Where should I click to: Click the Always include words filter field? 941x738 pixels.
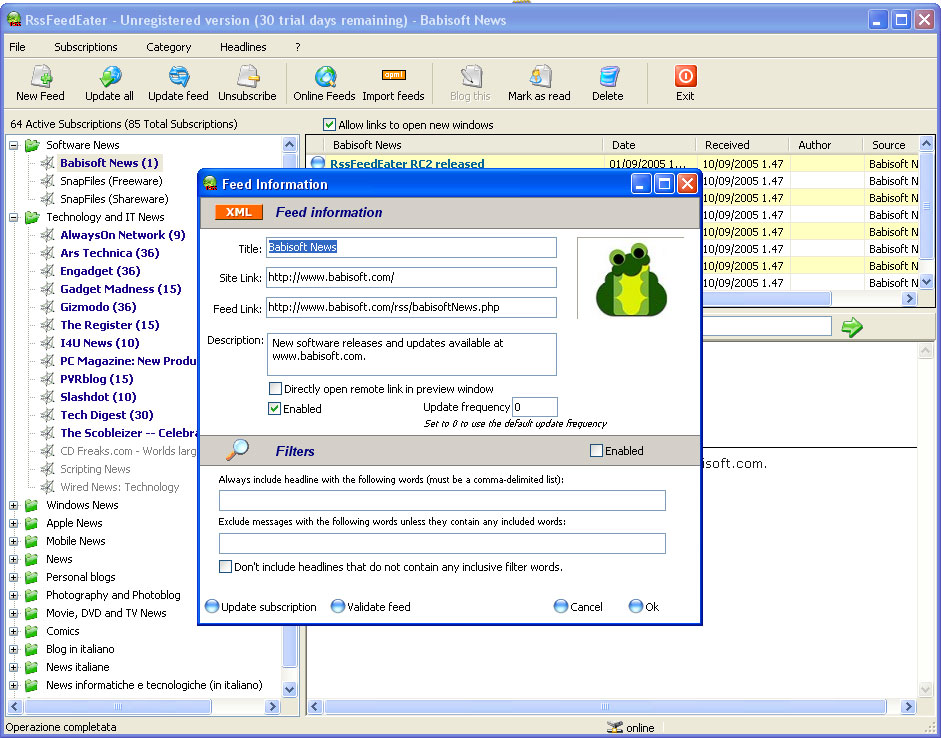pyautogui.click(x=442, y=500)
